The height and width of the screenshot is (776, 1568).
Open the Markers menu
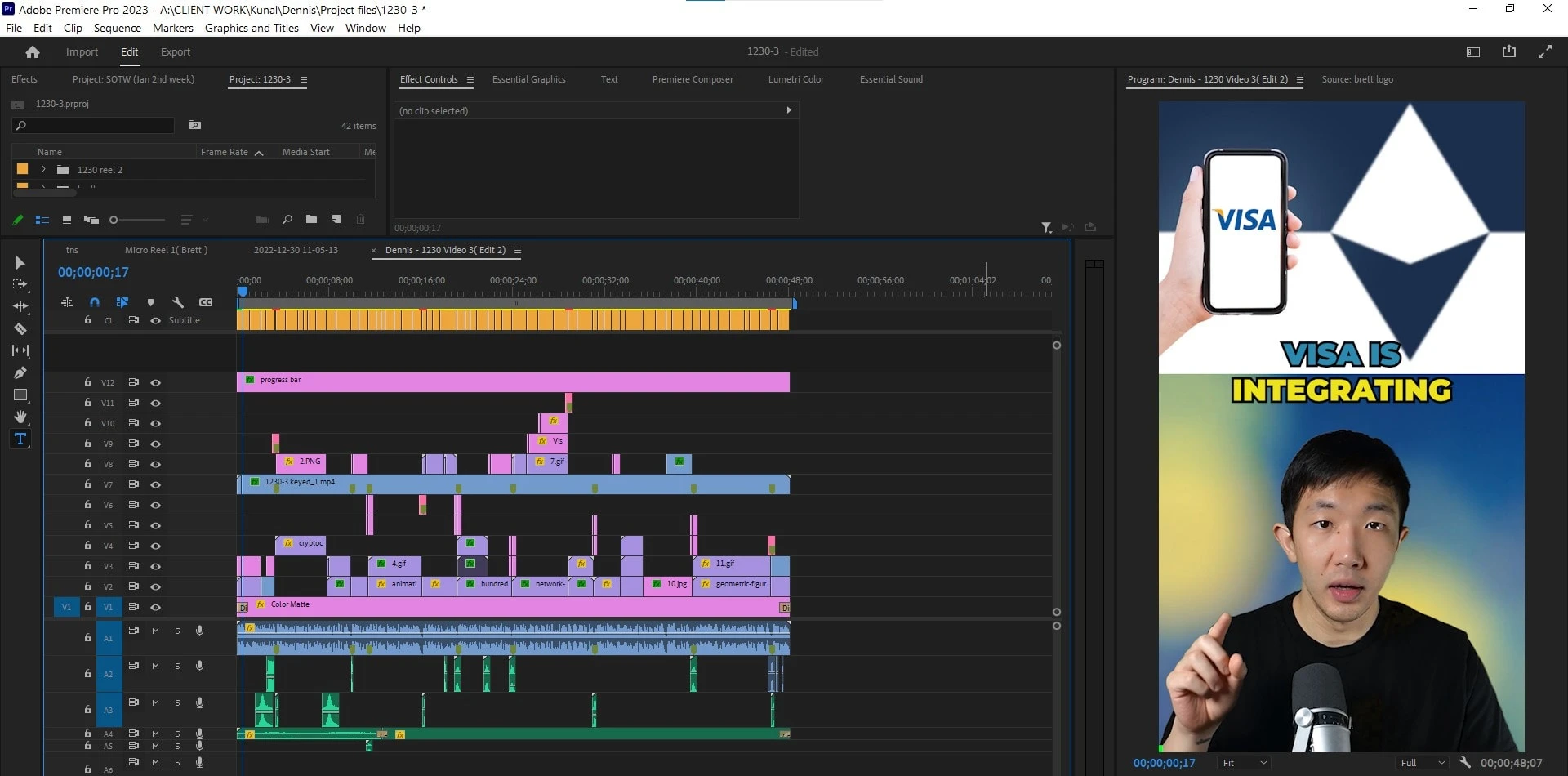(173, 28)
